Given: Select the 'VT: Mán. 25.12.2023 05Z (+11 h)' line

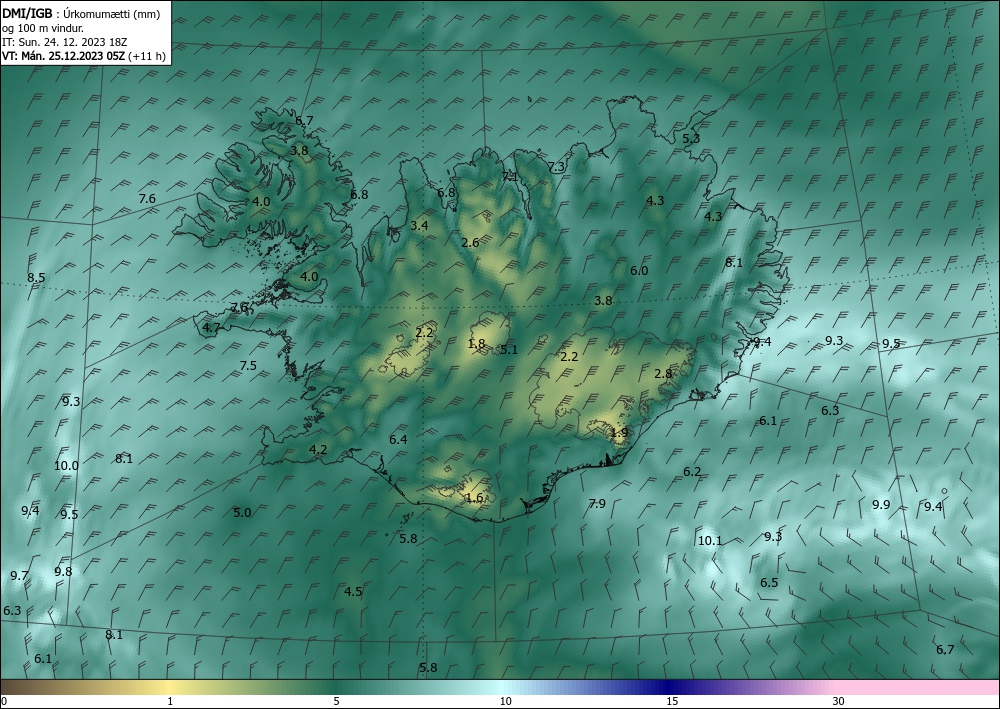Looking at the screenshot, I should [x=84, y=56].
